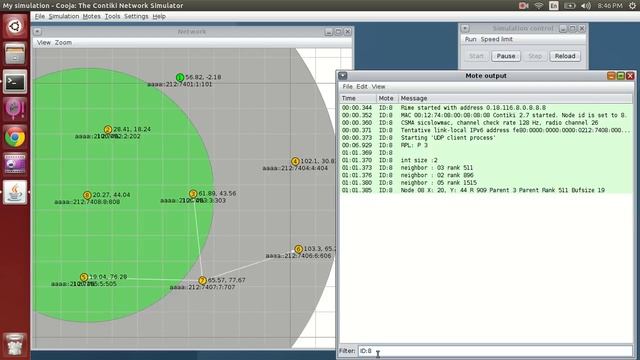Select log row 'RPL: P 3'
The width and height of the screenshot is (640, 360).
(486, 145)
